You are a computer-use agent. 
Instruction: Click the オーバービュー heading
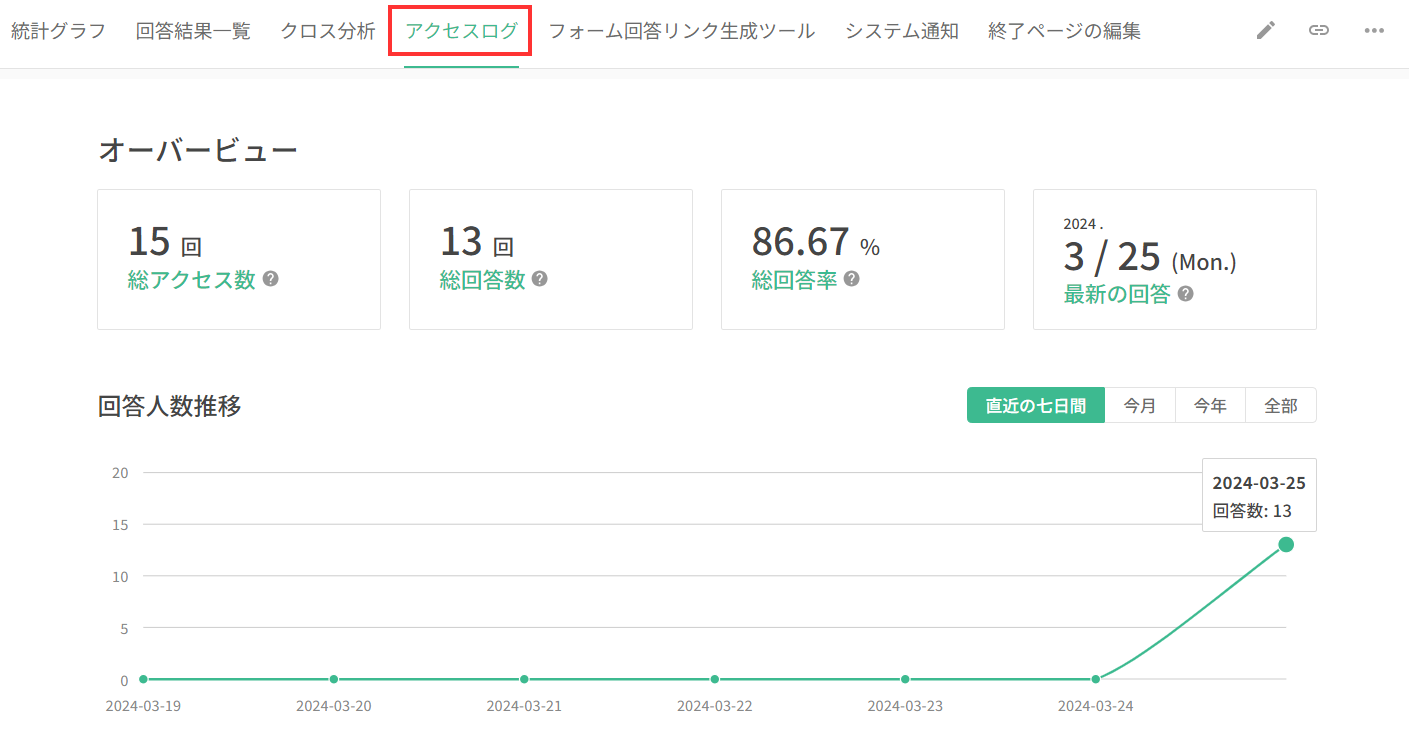pos(198,151)
